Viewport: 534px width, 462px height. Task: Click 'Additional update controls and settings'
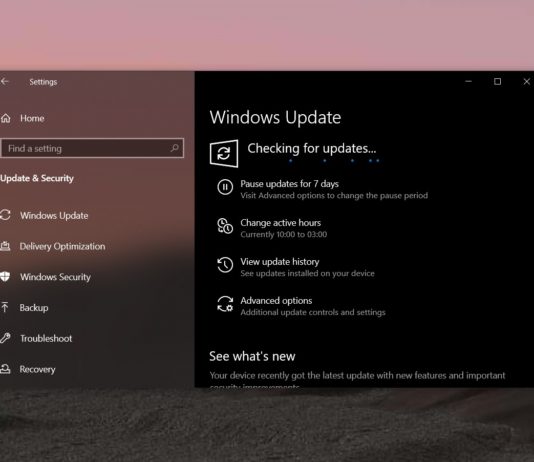pyautogui.click(x=313, y=312)
